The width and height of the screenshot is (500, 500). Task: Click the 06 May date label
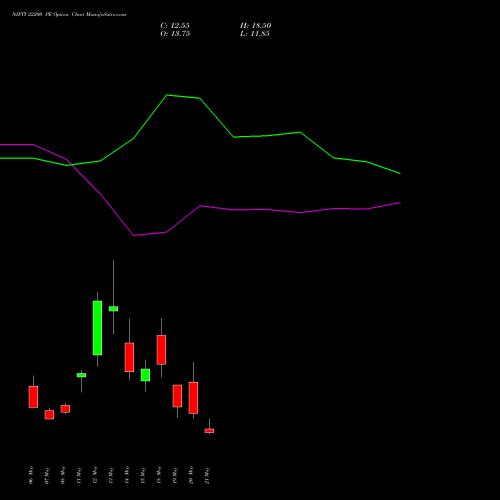click(31, 475)
